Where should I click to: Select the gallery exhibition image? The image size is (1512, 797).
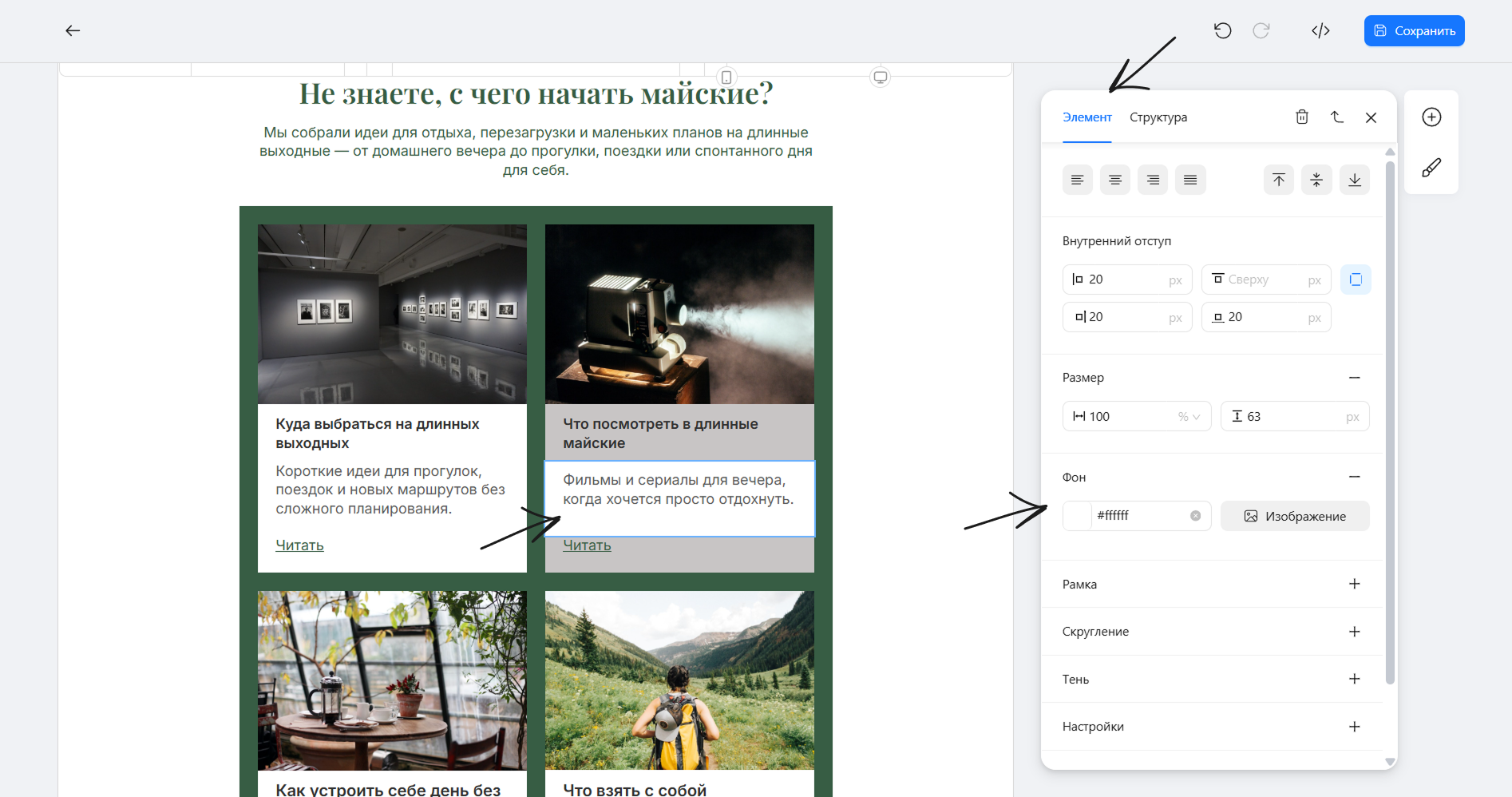coord(392,314)
